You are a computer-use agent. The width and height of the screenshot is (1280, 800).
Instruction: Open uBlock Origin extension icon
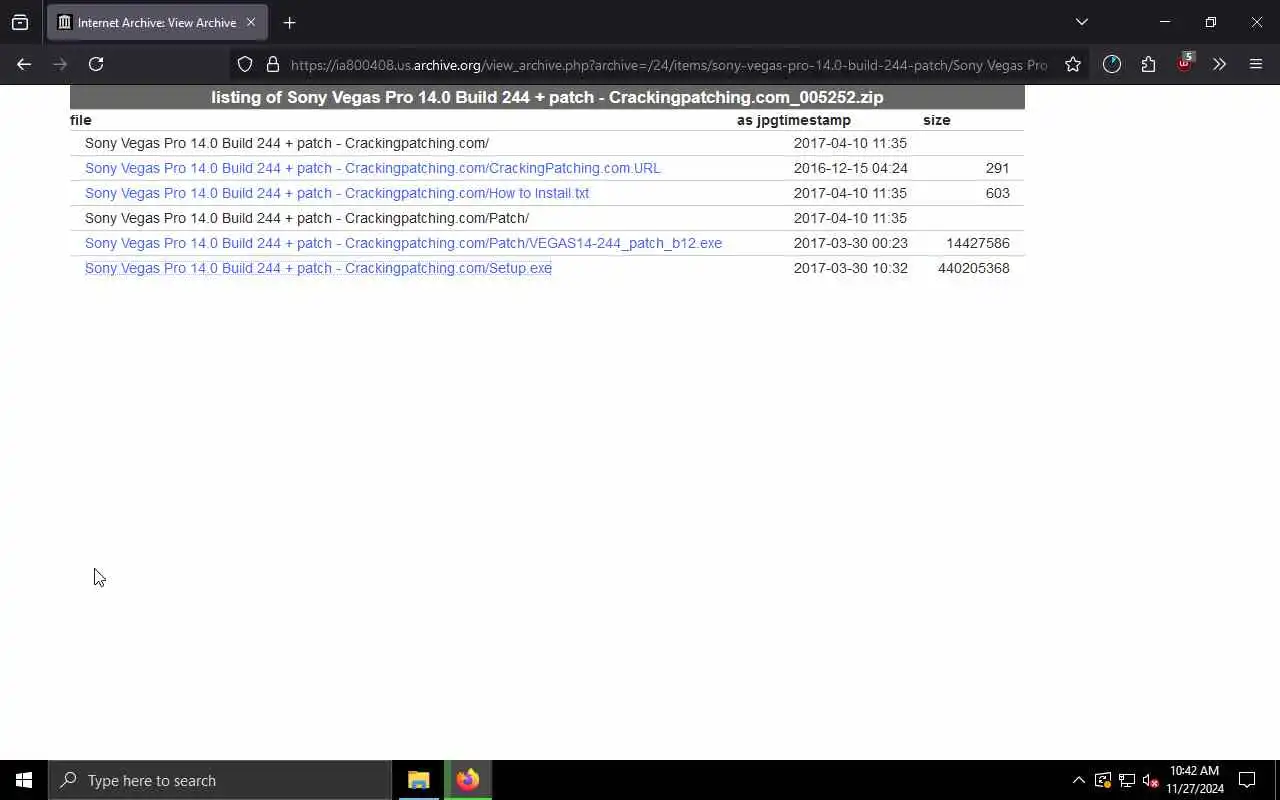pyautogui.click(x=1185, y=63)
